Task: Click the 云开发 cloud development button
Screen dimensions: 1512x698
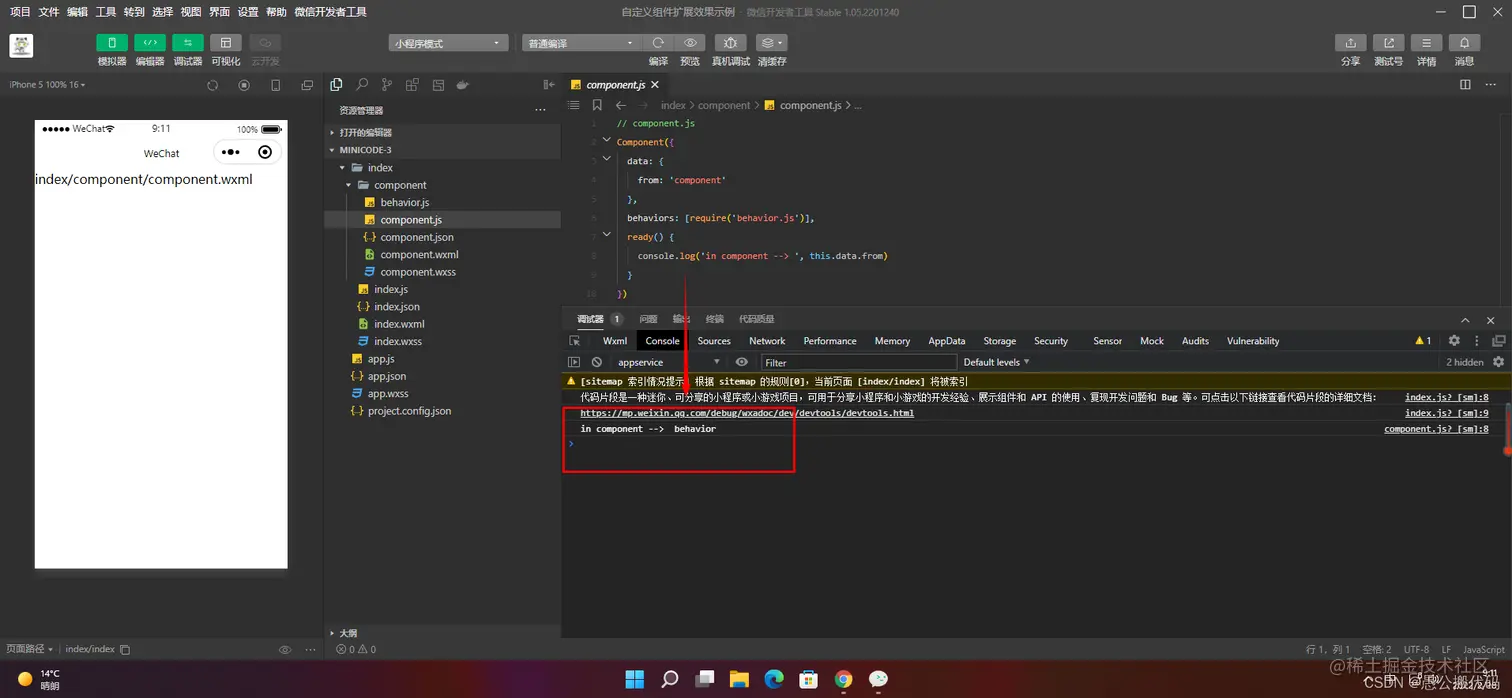Action: (265, 43)
